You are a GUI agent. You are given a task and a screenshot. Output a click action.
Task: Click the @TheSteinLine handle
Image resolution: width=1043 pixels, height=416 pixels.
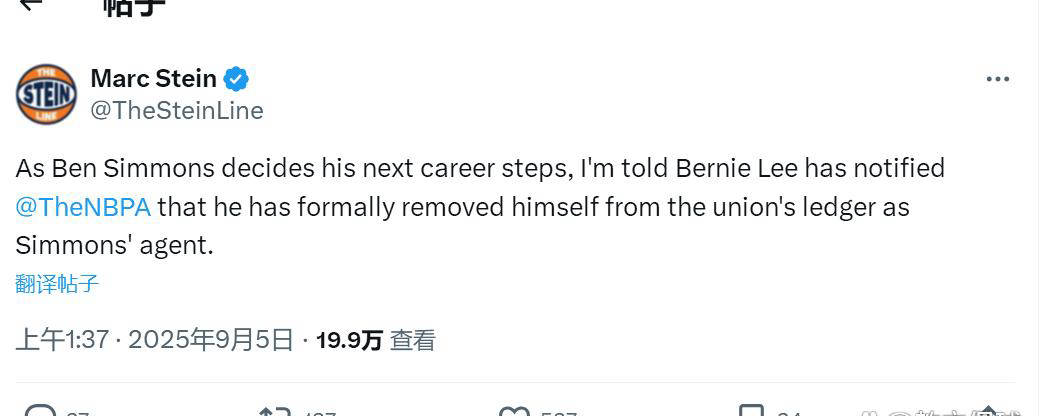tap(177, 111)
